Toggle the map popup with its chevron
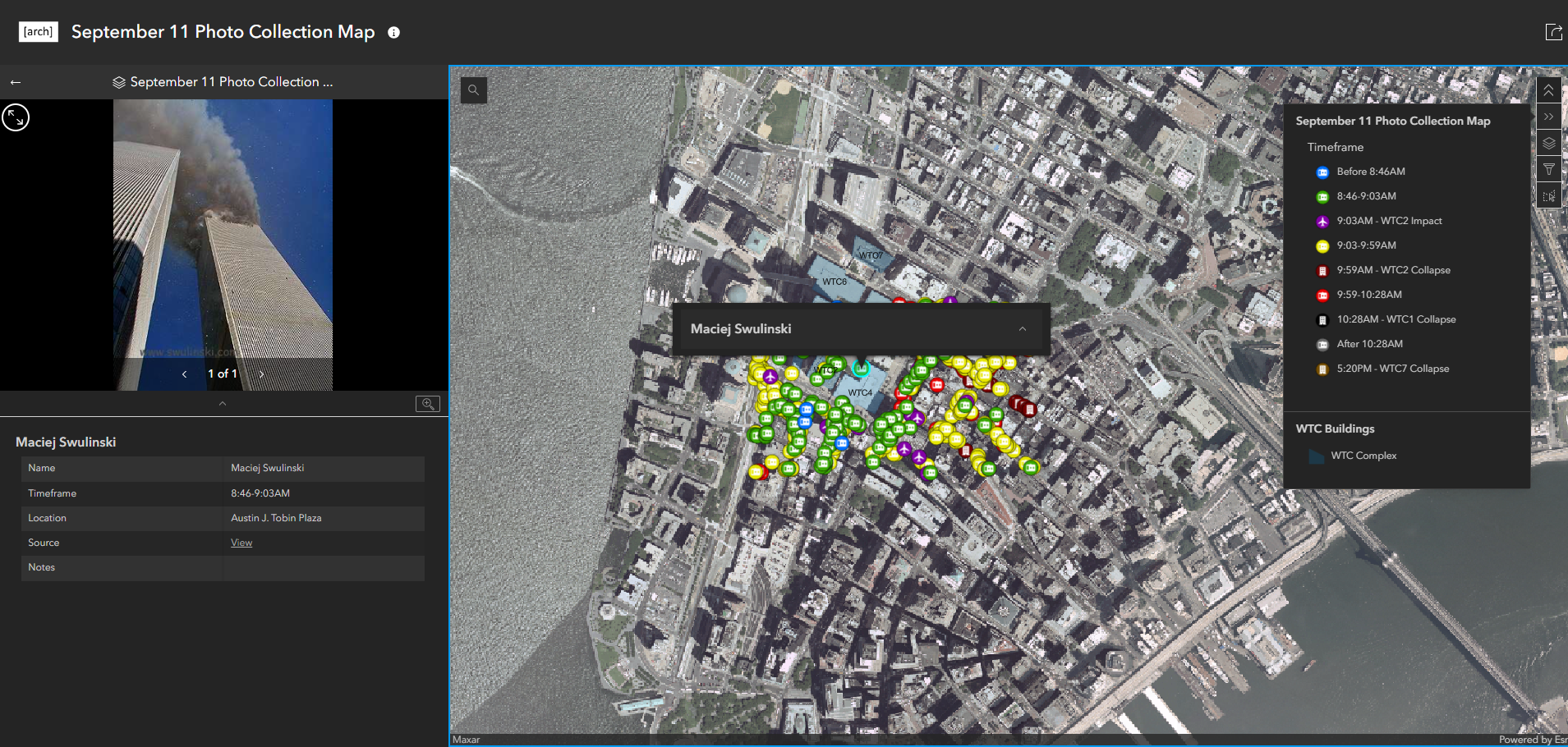This screenshot has height=747, width=1568. 1023,329
